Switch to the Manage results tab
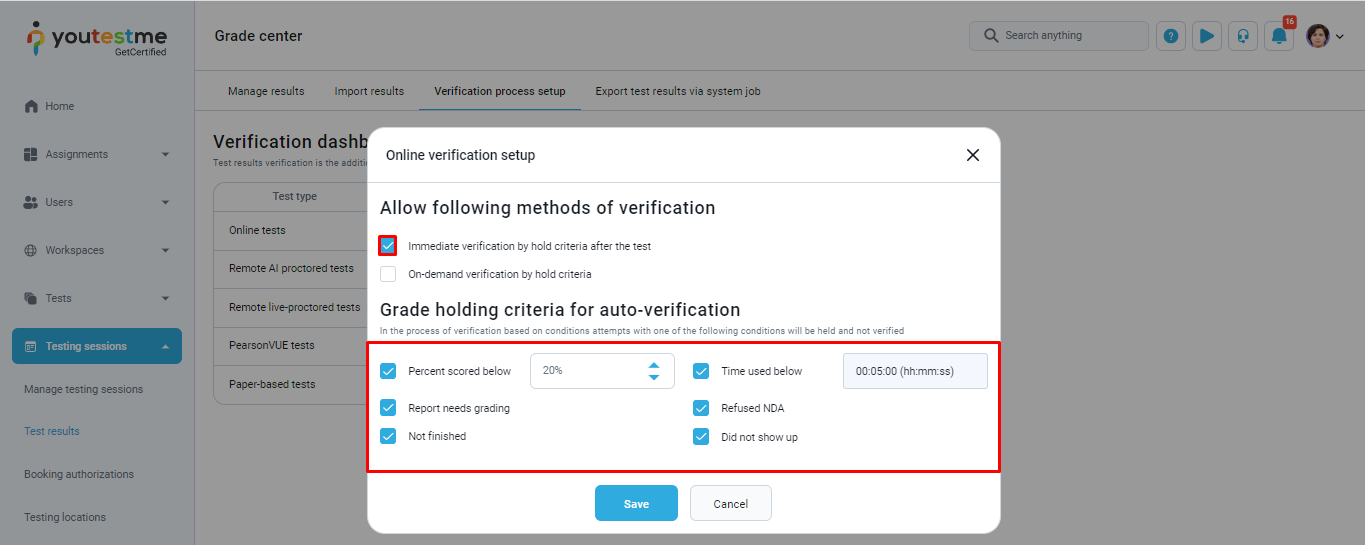 point(266,91)
